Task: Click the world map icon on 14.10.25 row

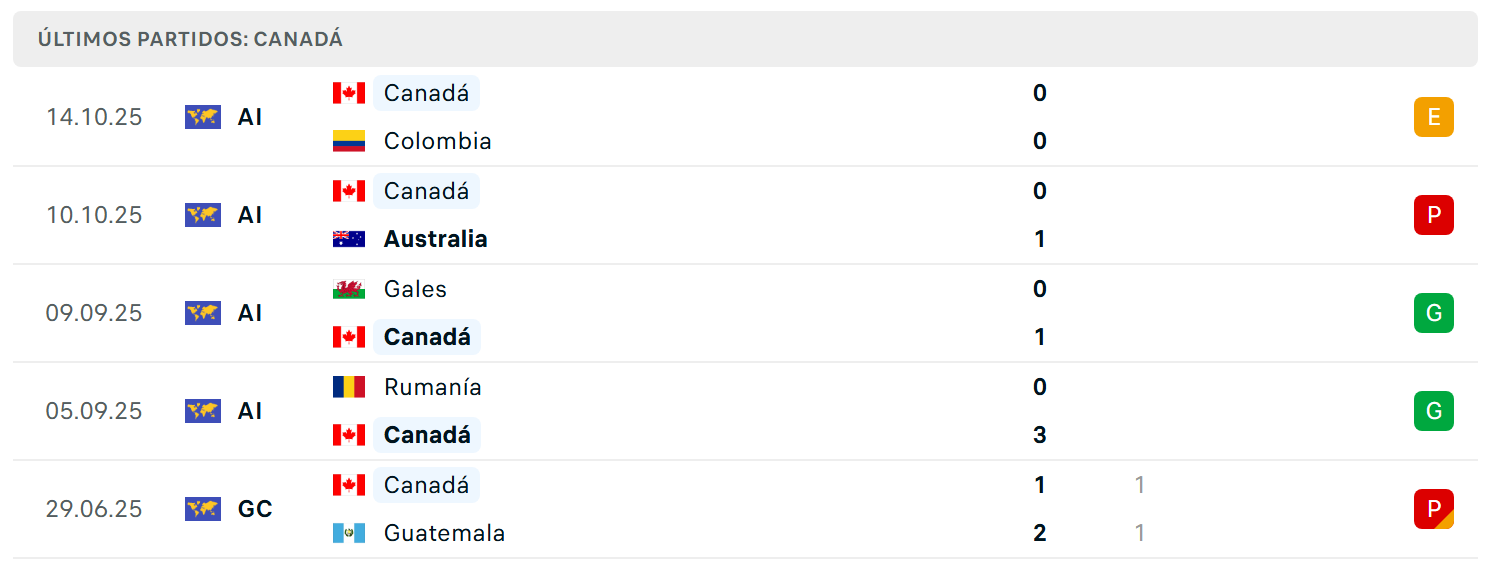Action: click(203, 117)
